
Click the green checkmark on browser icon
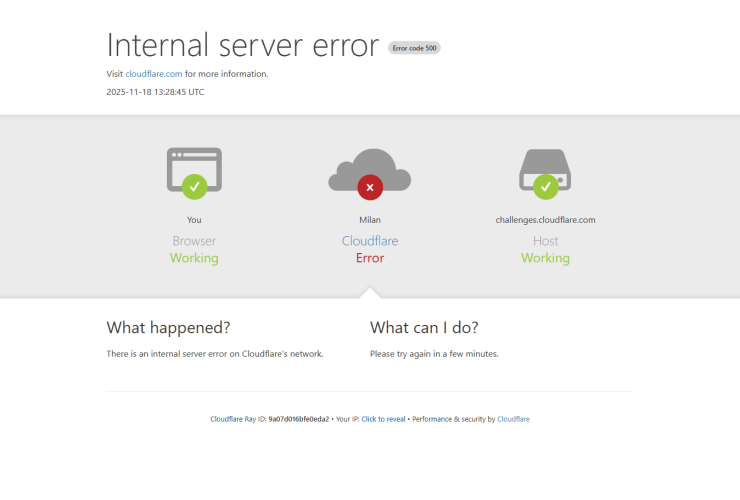tap(194, 187)
